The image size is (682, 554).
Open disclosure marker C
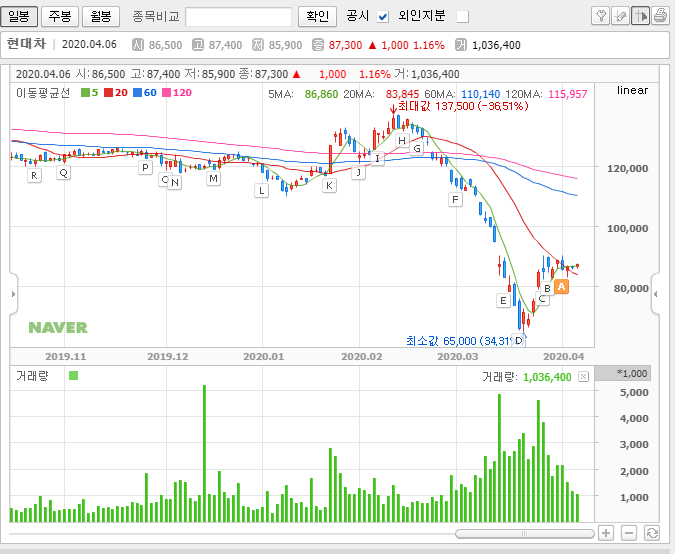pyautogui.click(x=542, y=299)
